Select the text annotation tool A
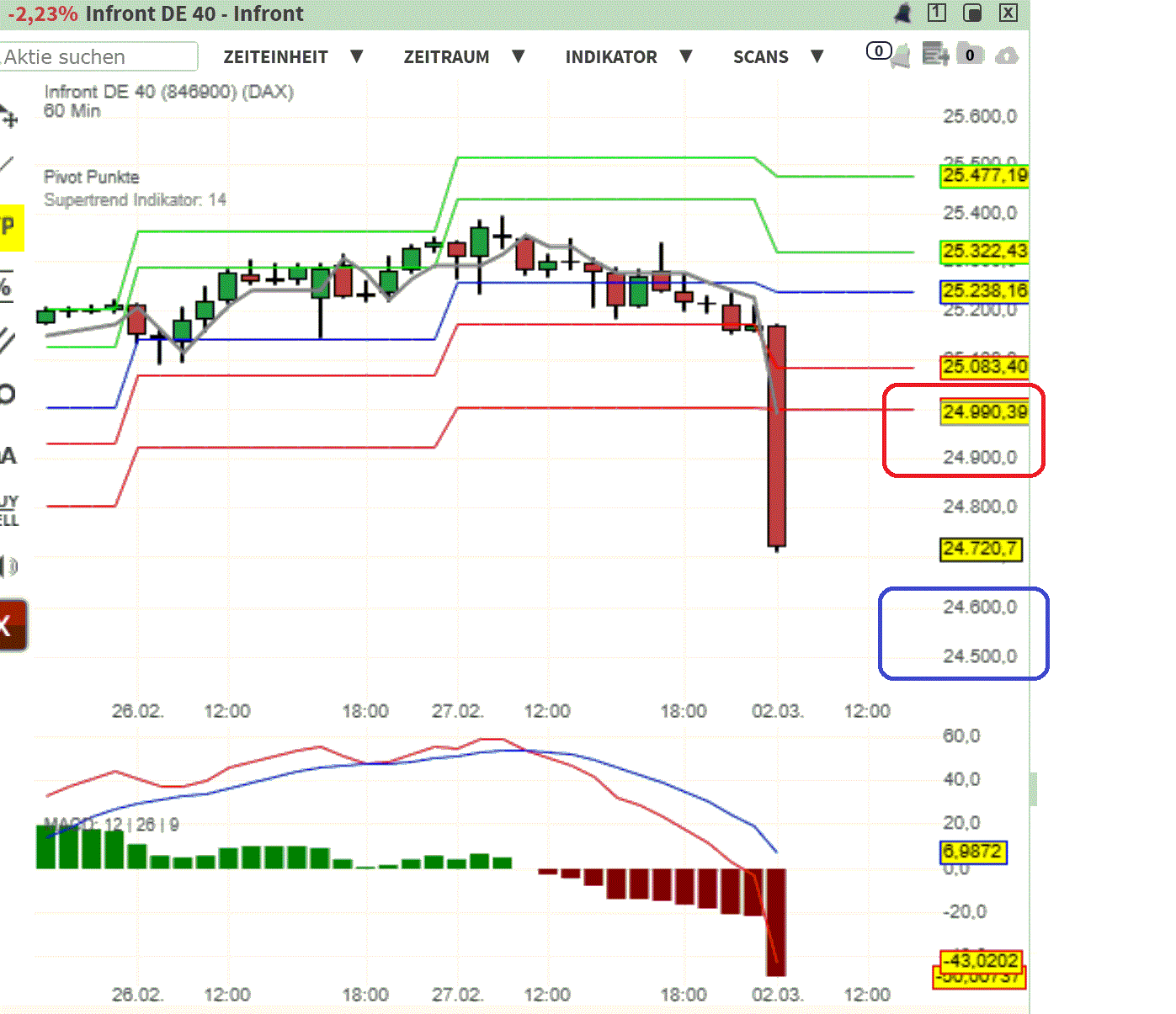 8,454
